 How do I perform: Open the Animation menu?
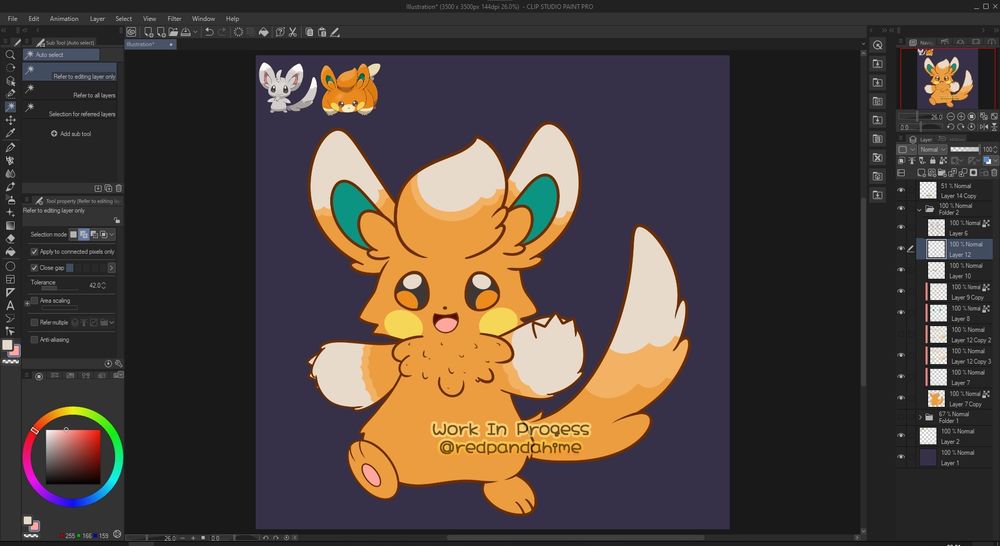64,18
